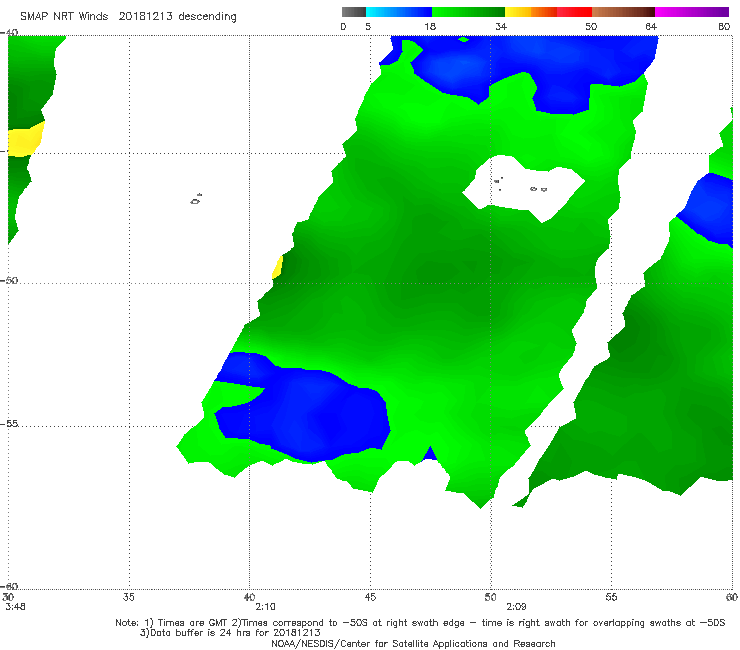Click the blue patch in the right-edge swath
This screenshot has width=740, height=650.
pos(708,210)
